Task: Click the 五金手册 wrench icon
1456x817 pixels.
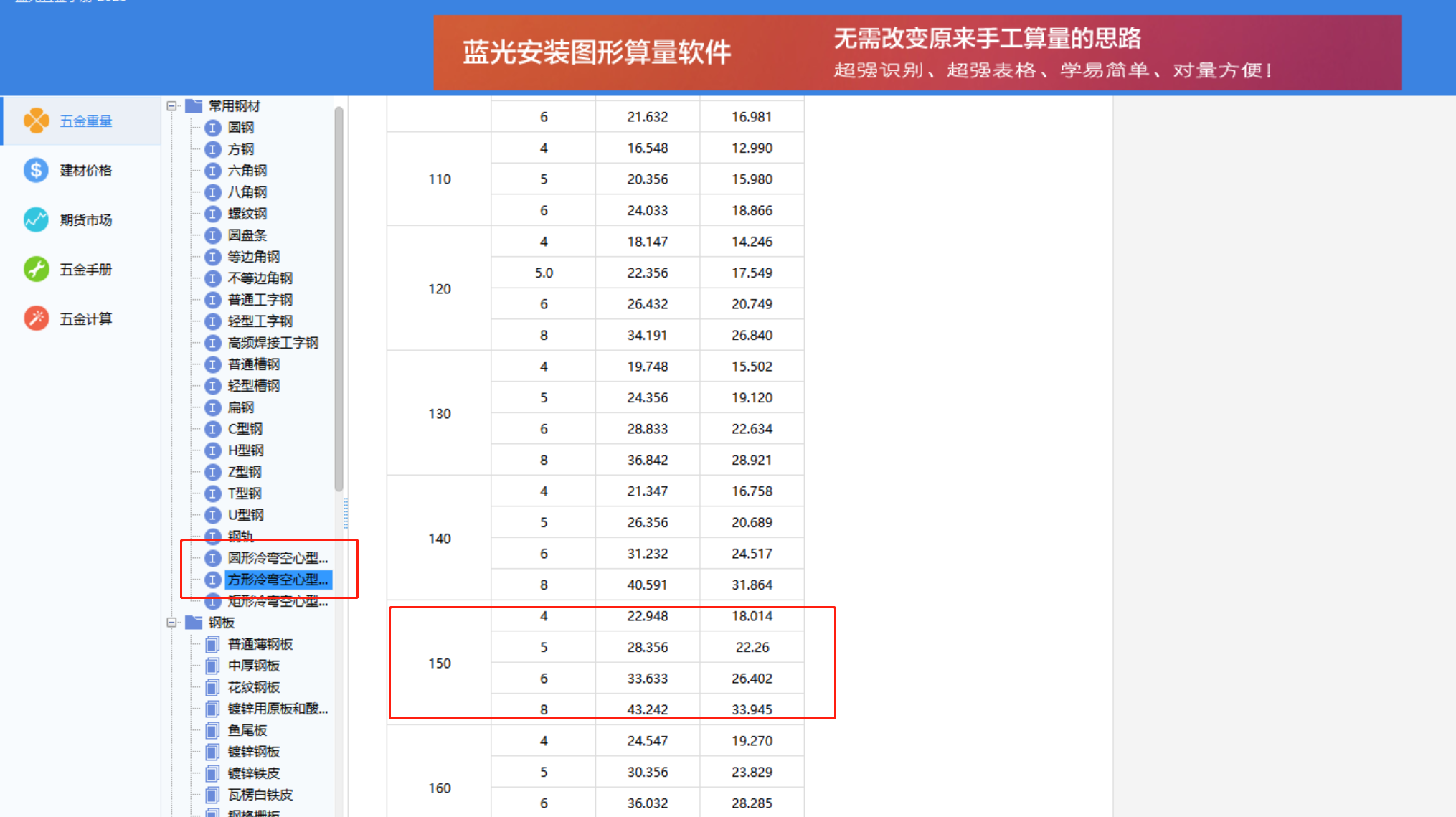Action: [36, 269]
